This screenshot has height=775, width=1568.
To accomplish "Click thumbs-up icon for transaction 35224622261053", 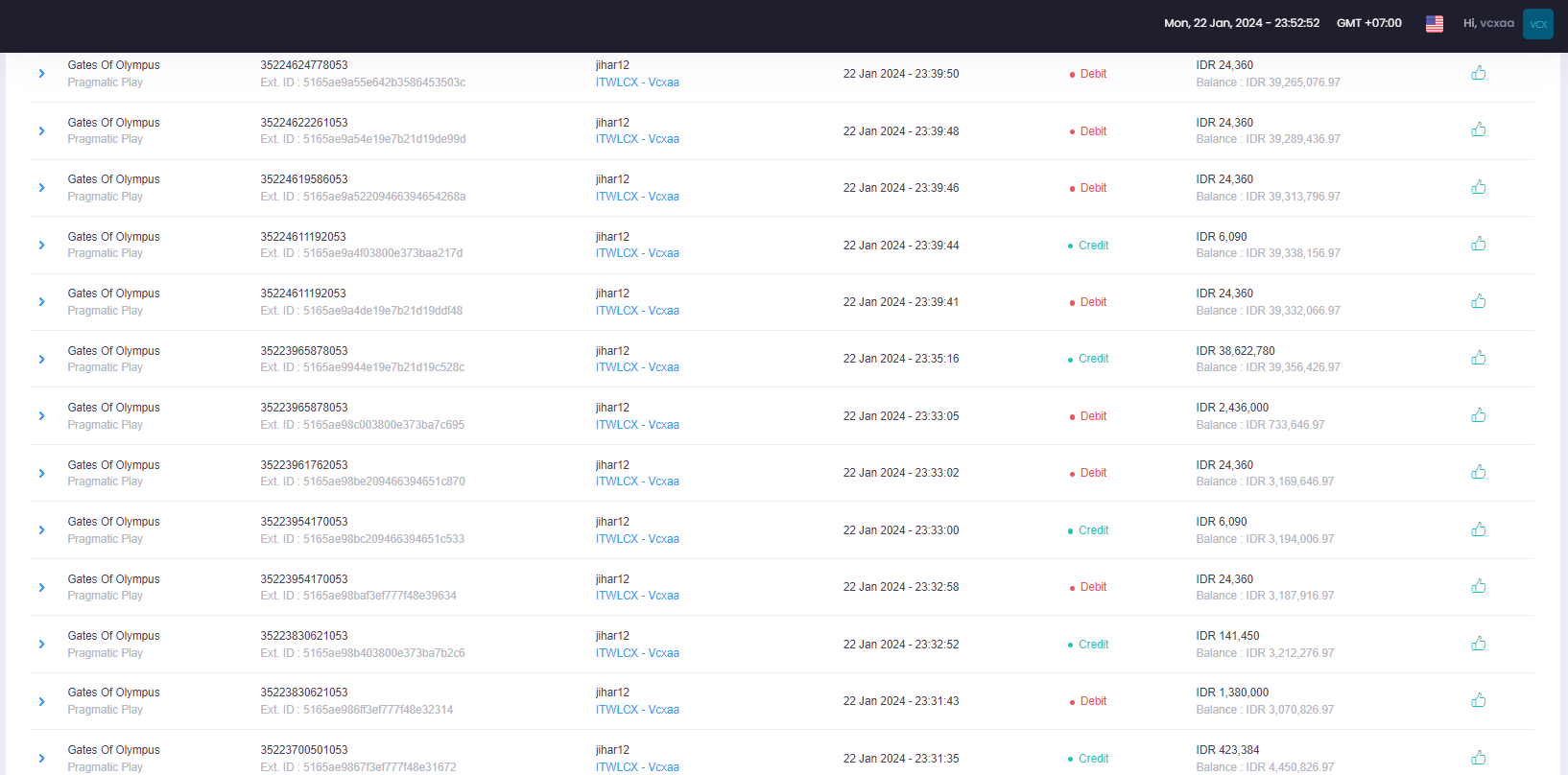I will click(1479, 129).
